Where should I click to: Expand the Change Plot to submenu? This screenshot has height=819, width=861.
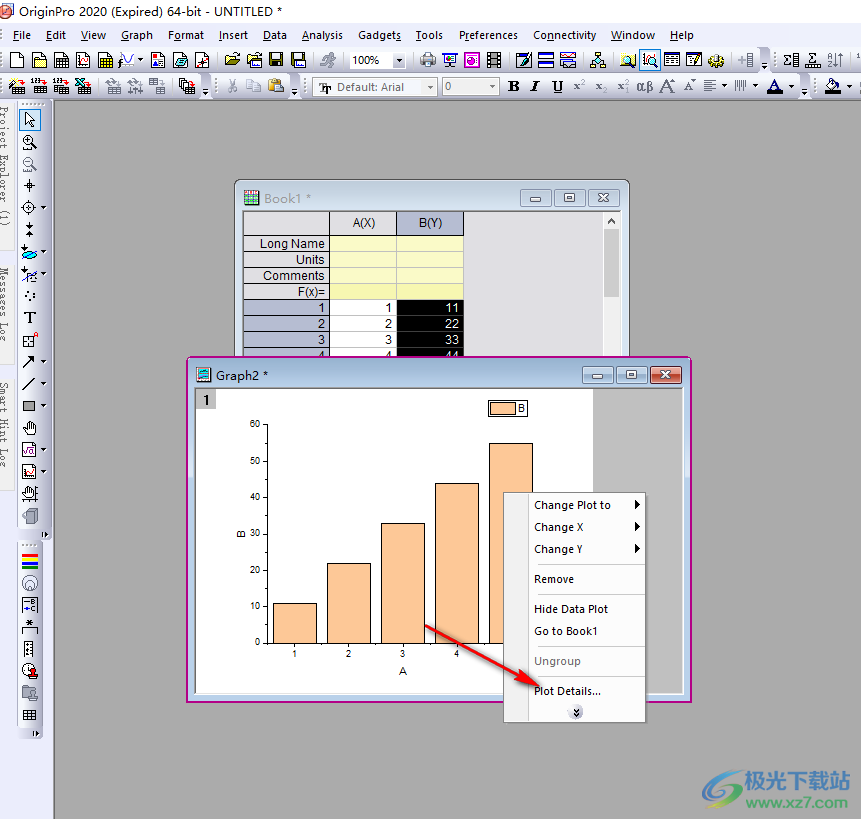(637, 504)
